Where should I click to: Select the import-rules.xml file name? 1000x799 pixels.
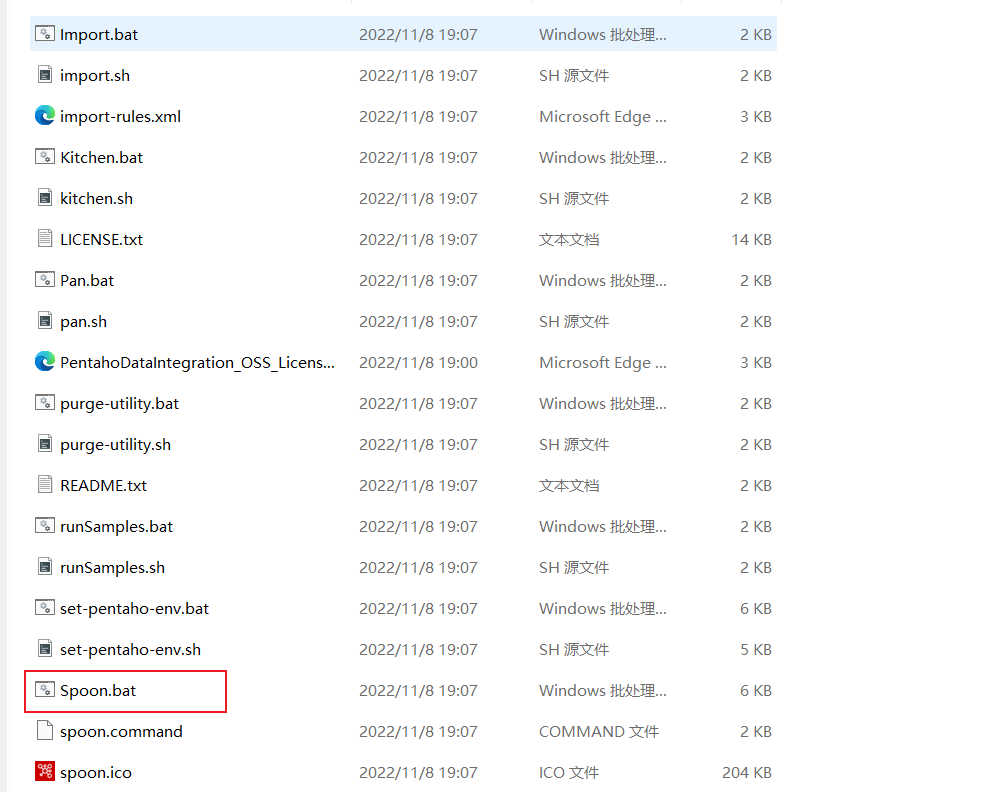click(121, 116)
